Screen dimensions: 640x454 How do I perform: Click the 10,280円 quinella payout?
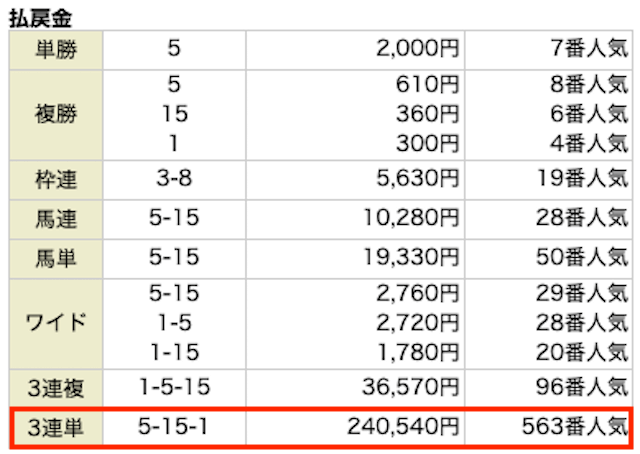[411, 218]
